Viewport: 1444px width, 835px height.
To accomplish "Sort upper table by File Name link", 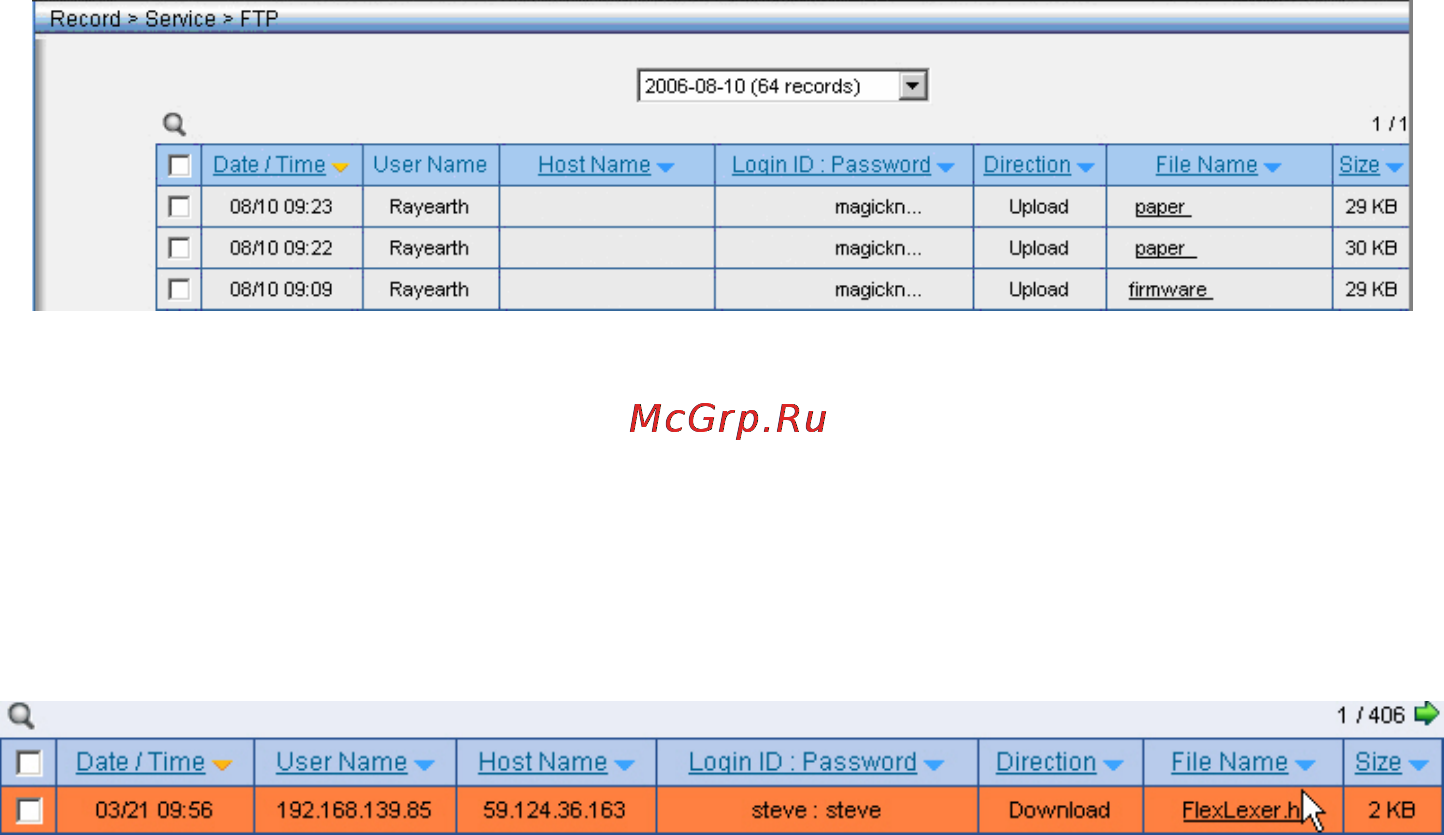I will [x=1206, y=165].
